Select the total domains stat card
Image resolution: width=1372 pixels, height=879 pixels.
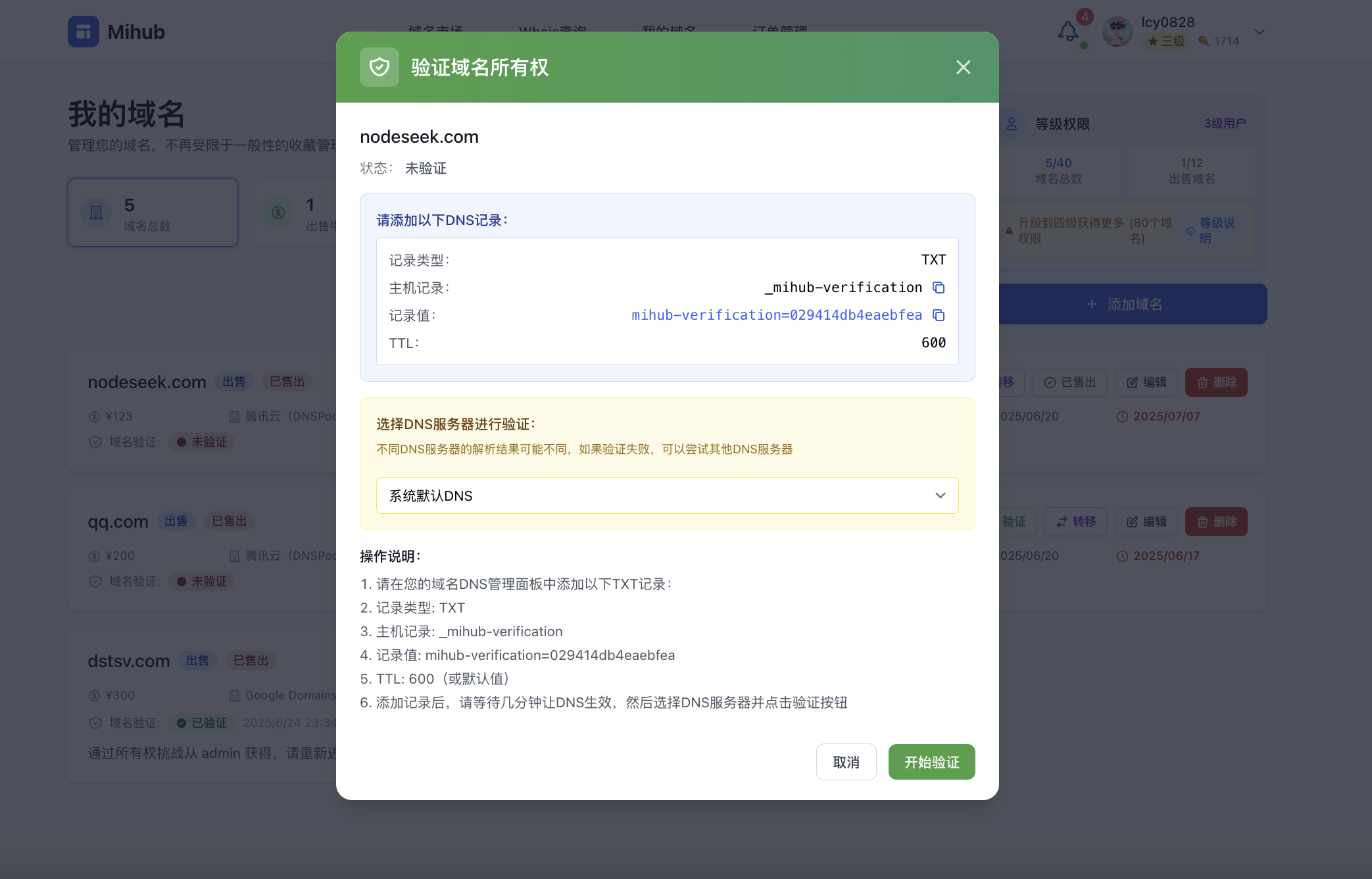pos(153,213)
